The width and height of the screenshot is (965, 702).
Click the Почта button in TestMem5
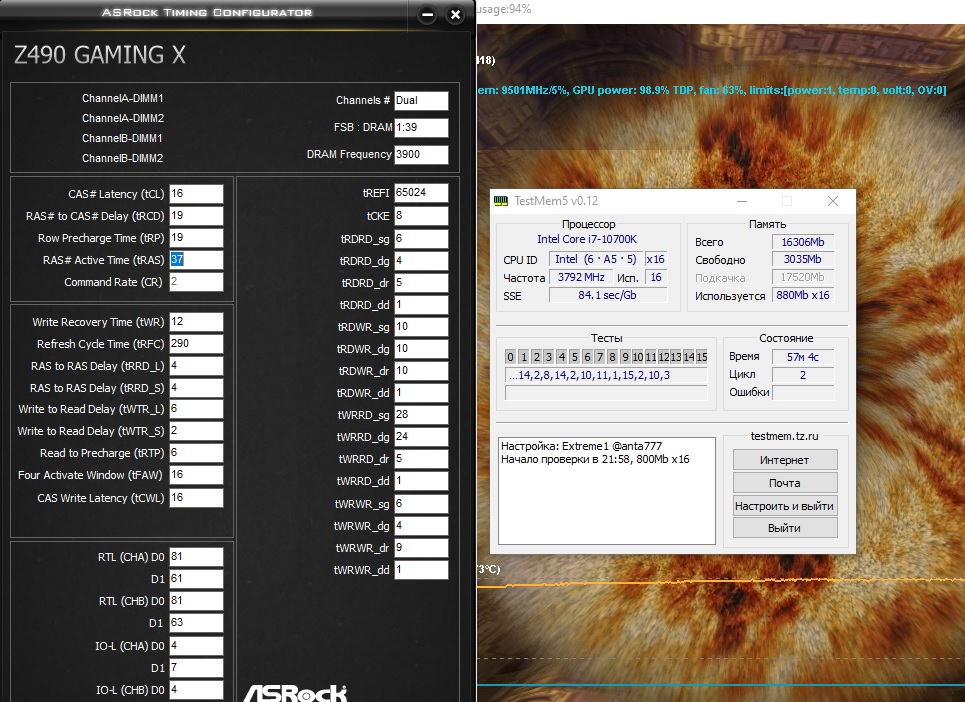tap(785, 483)
